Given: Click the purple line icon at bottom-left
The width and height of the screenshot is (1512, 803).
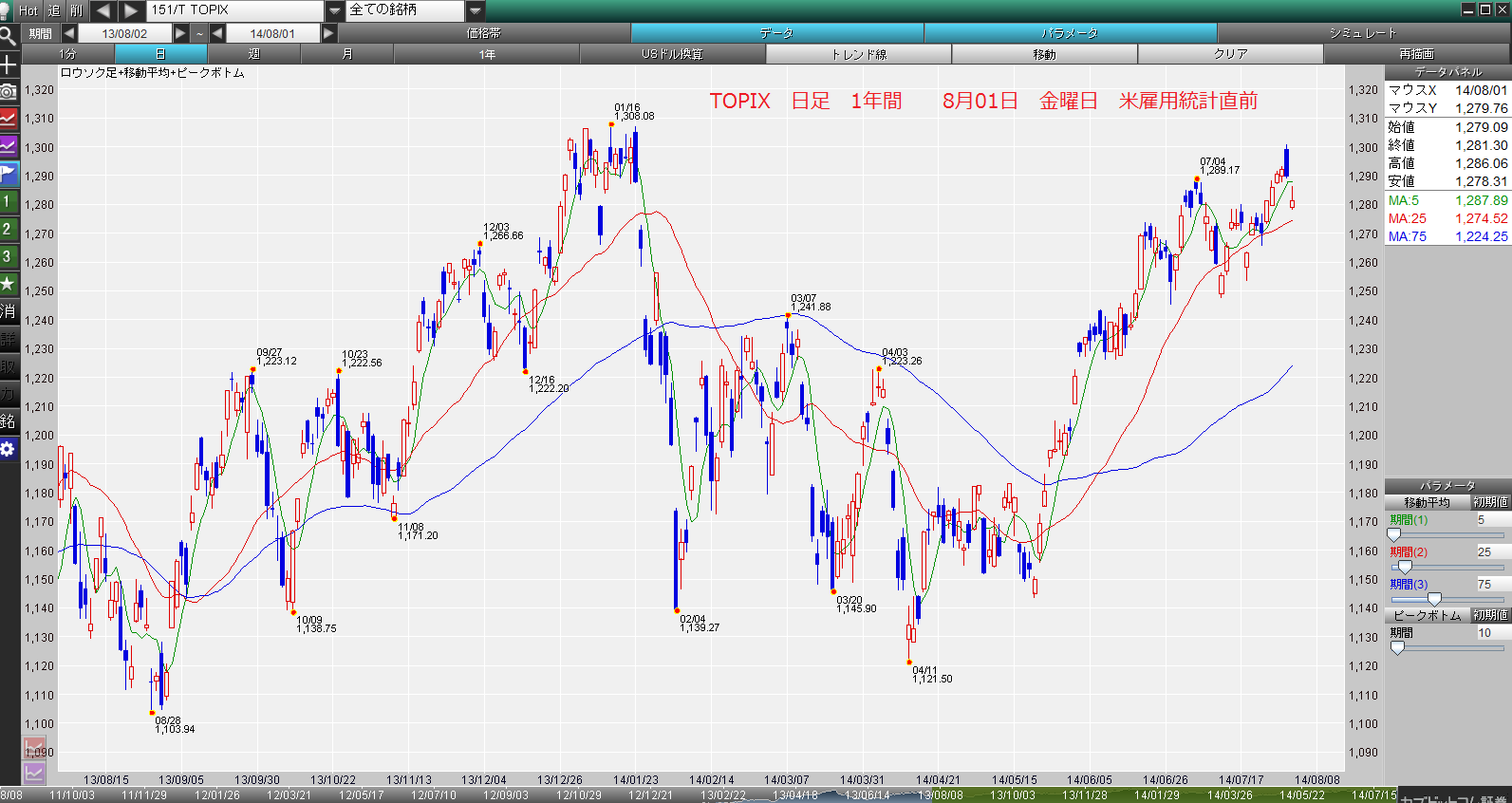Looking at the screenshot, I should coord(35,773).
